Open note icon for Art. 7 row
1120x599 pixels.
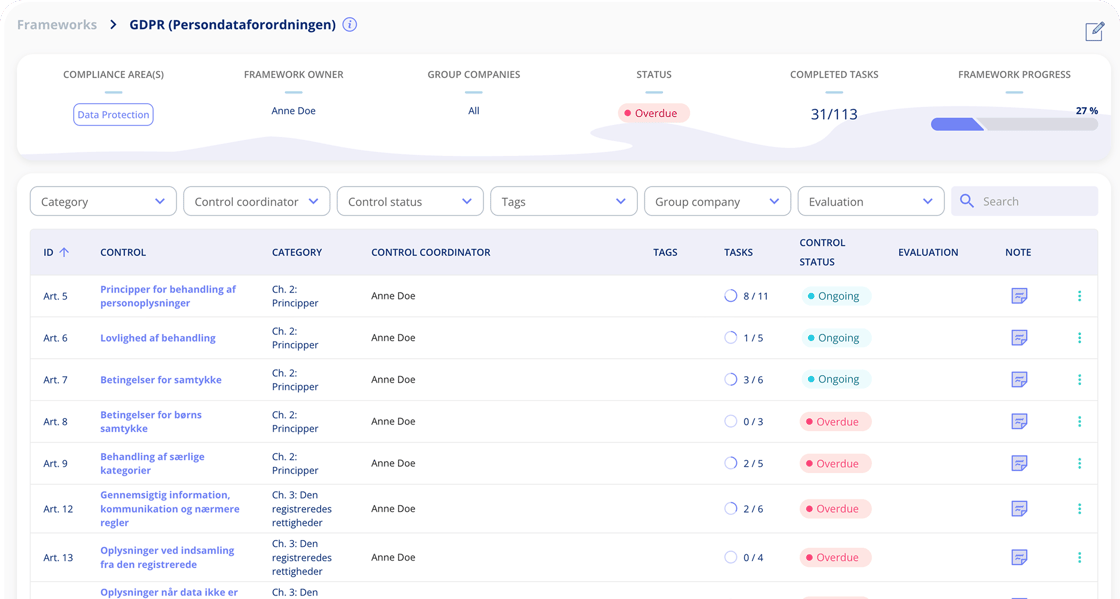click(x=1019, y=379)
